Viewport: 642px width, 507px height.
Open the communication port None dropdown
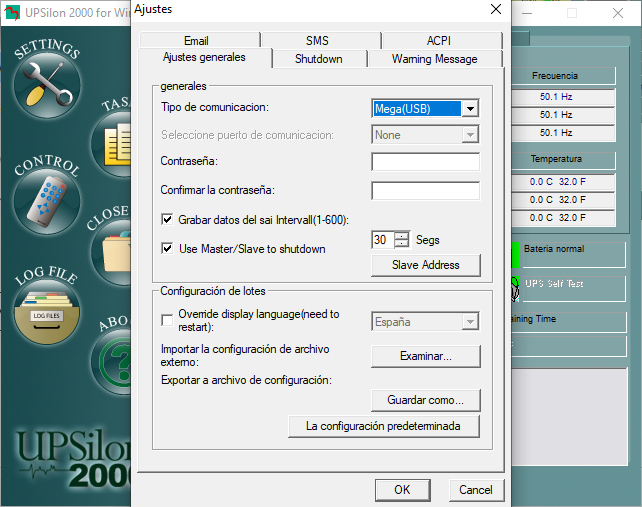(470, 135)
